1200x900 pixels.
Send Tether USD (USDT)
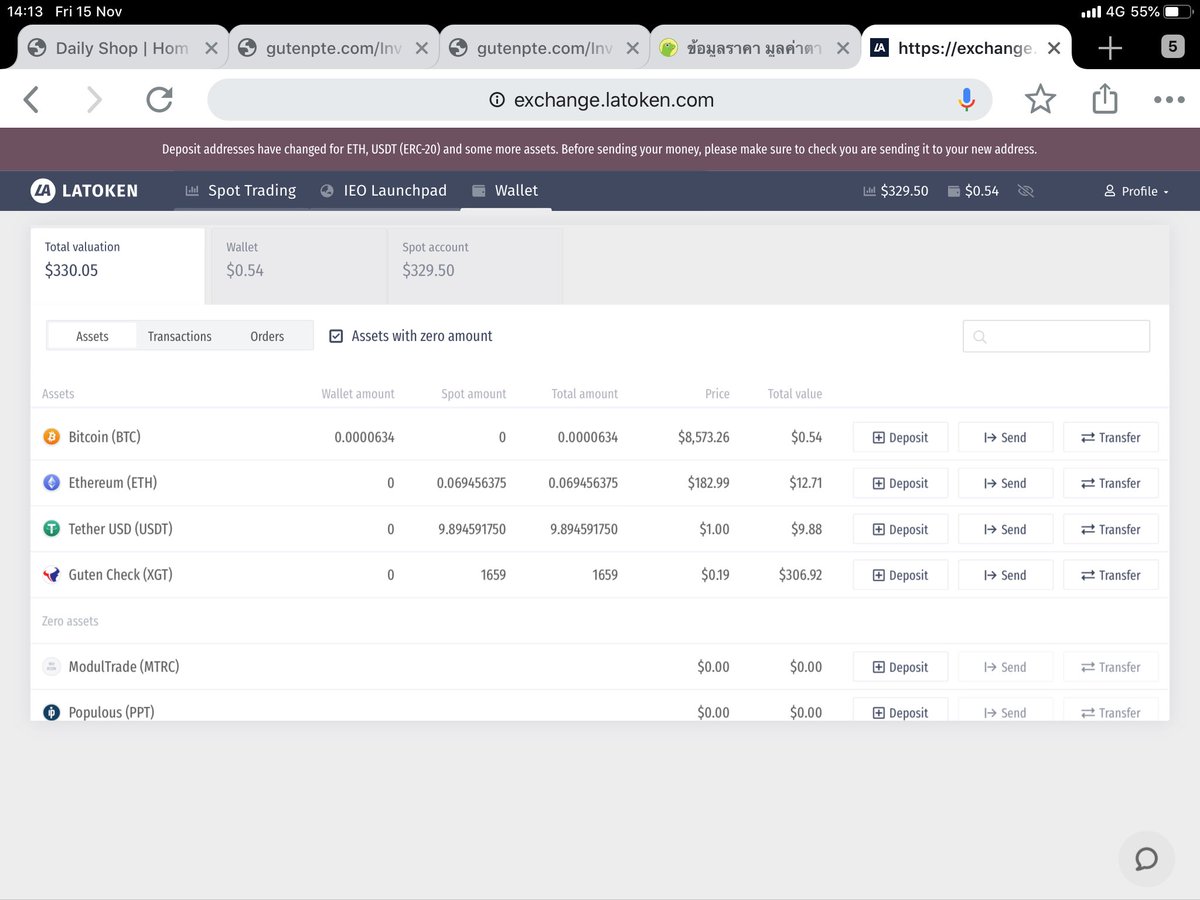[x=1005, y=529]
